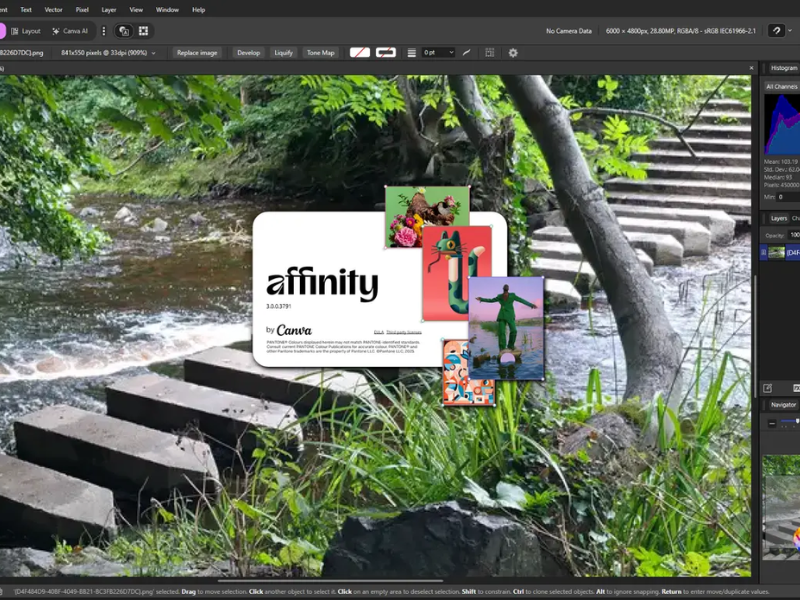Screen dimensions: 800x600
Task: Open the All Channels histogram dropdown
Action: pyautogui.click(x=782, y=87)
